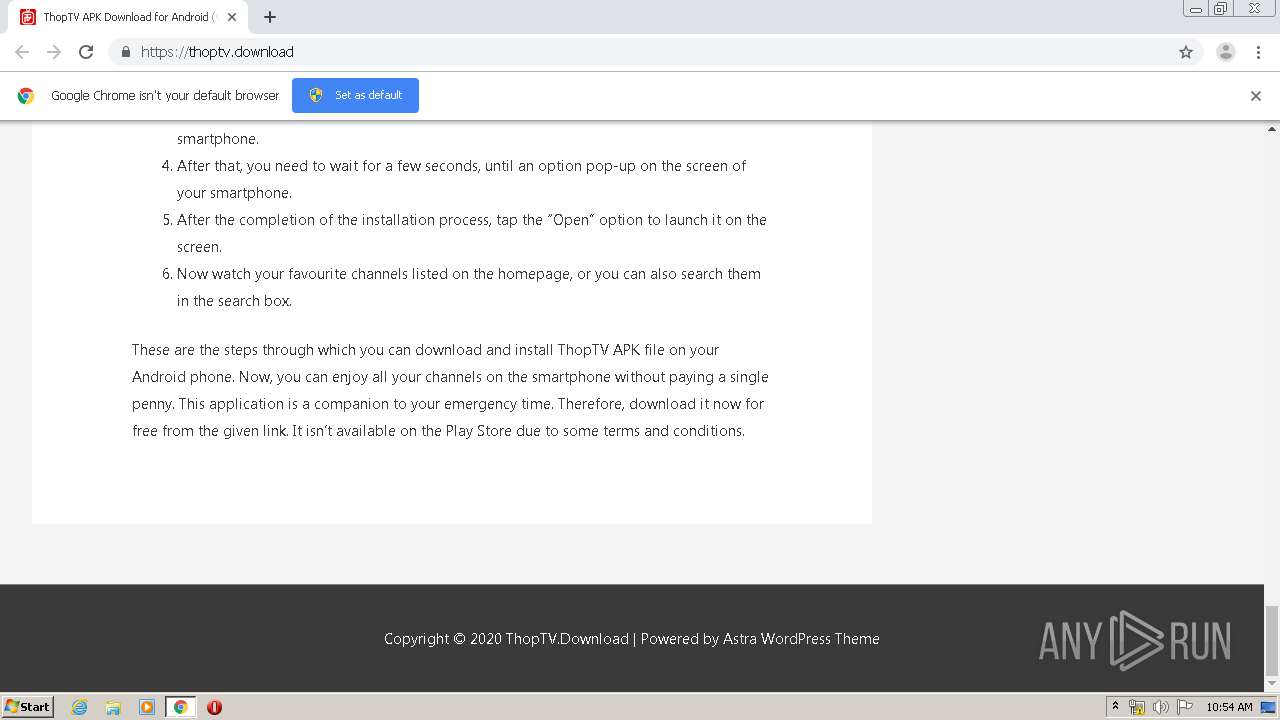The width and height of the screenshot is (1280, 720).
Task: Reload the thoptv.download page
Action: coord(86,52)
